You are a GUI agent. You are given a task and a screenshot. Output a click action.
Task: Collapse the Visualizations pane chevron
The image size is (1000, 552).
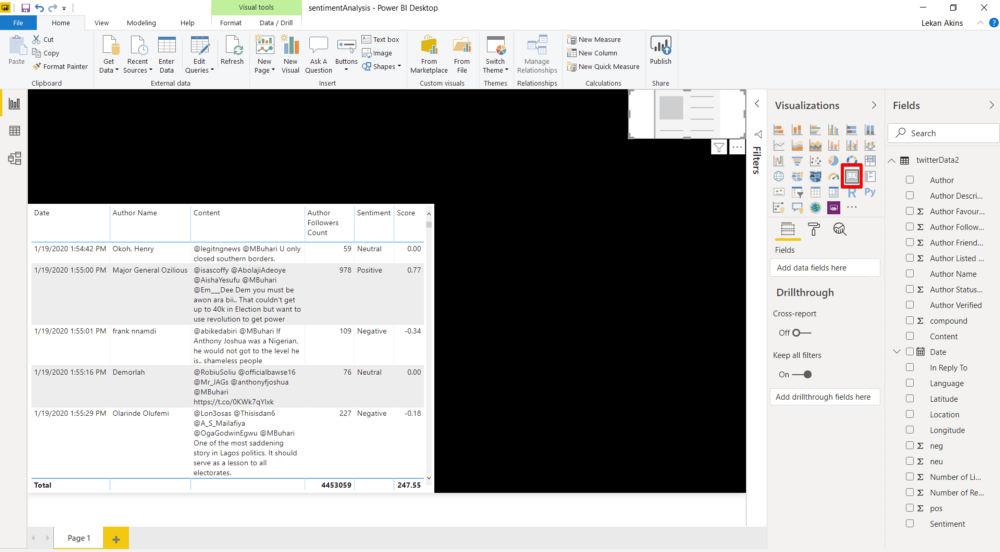coord(874,105)
